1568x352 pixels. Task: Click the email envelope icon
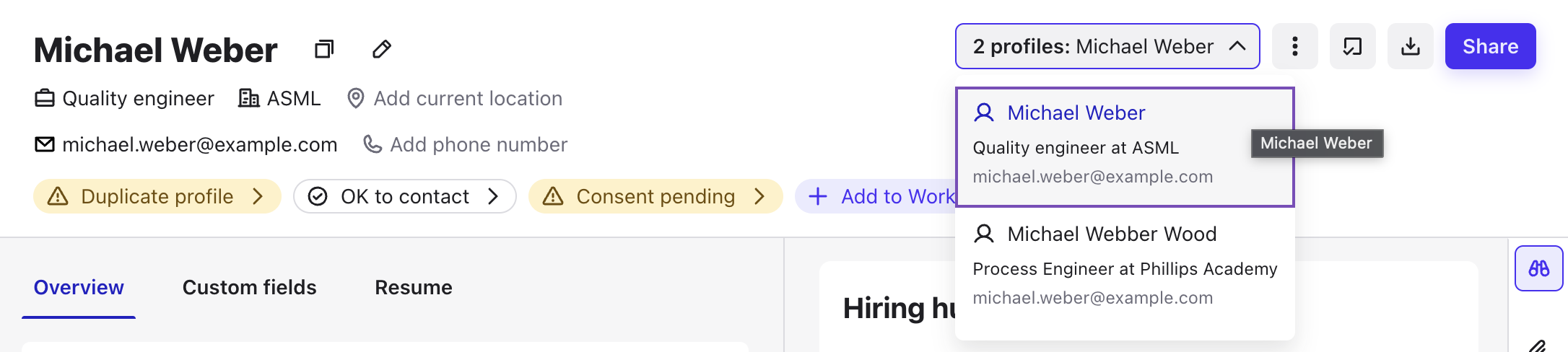click(x=45, y=144)
